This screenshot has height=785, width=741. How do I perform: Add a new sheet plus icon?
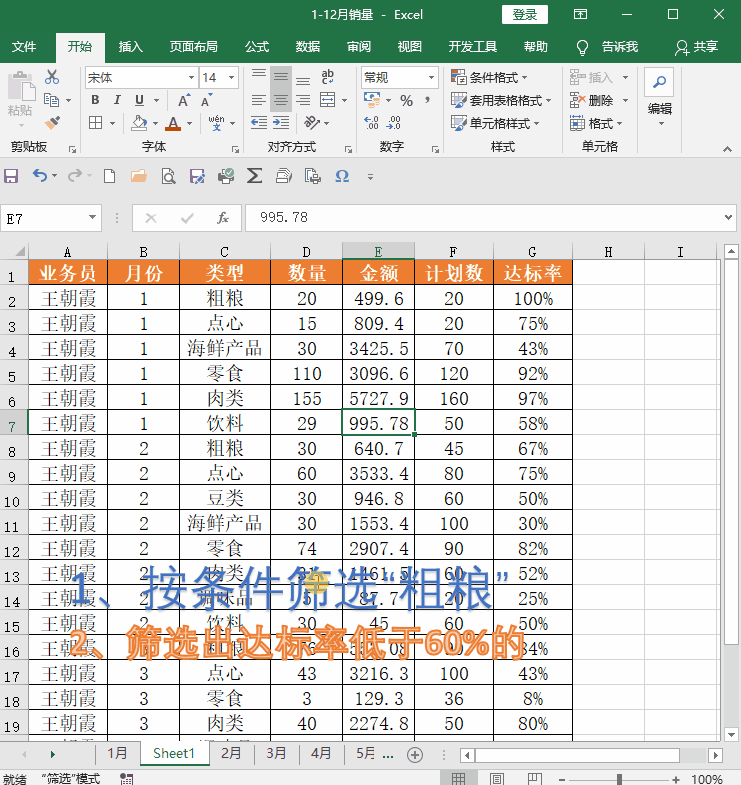pos(415,754)
